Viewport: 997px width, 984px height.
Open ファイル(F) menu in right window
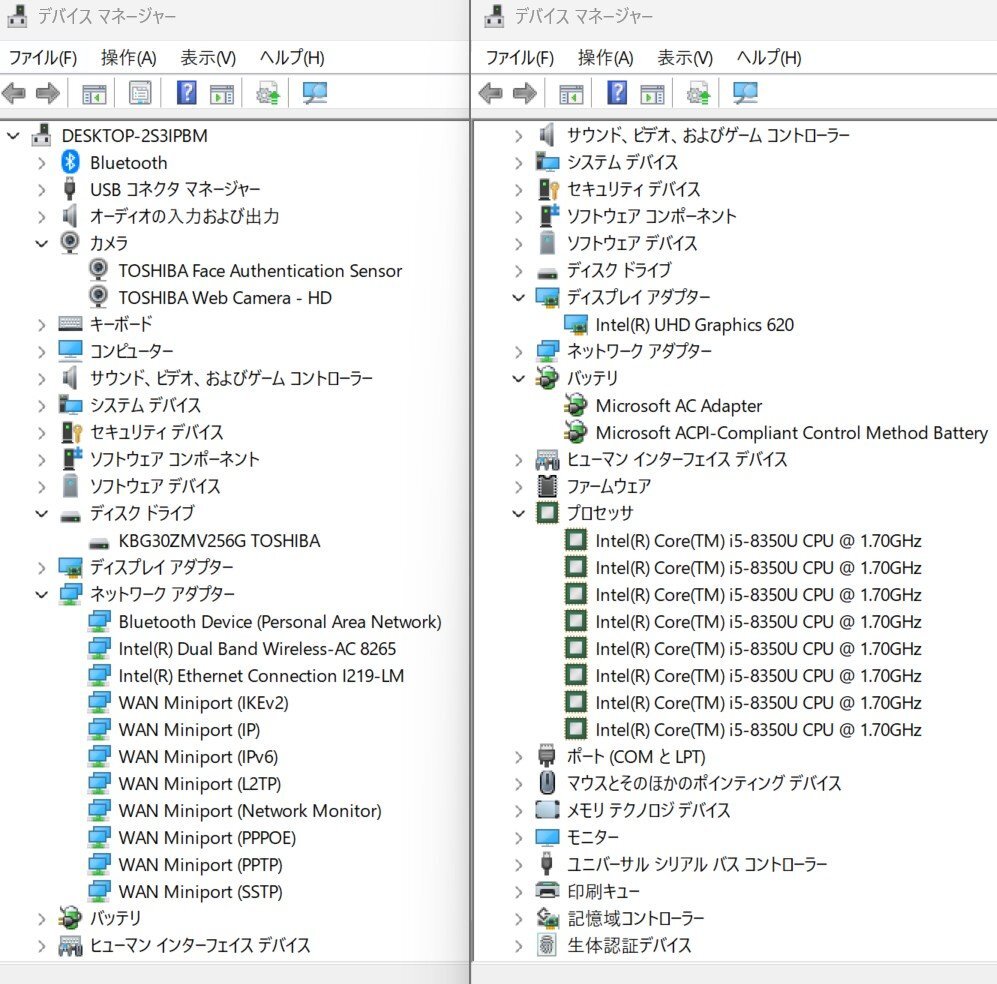[520, 58]
